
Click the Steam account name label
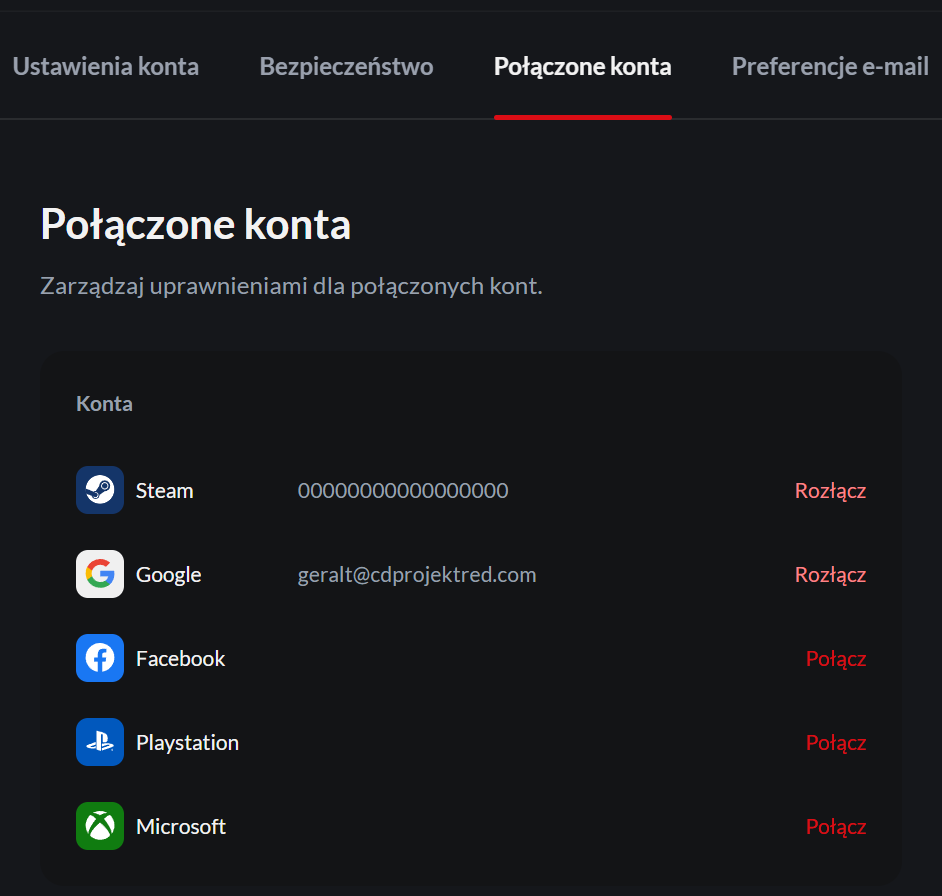165,490
